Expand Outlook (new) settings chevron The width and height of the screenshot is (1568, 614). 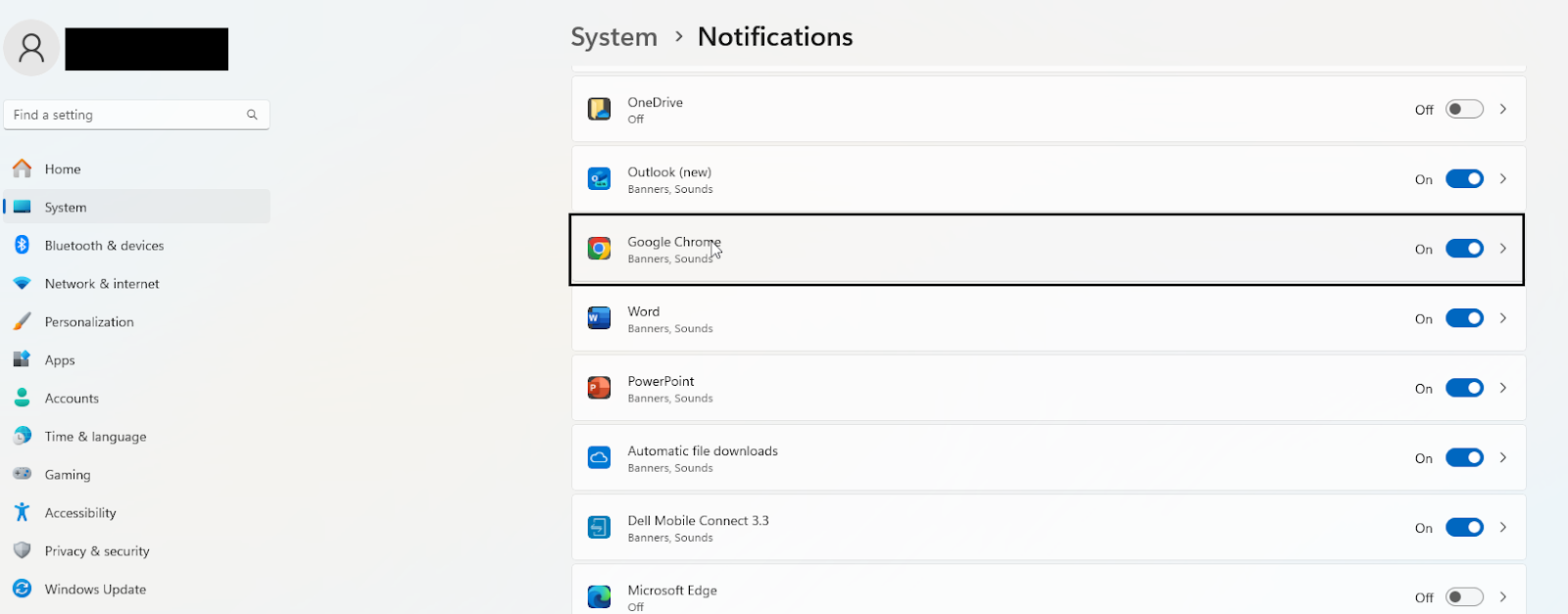[1502, 179]
